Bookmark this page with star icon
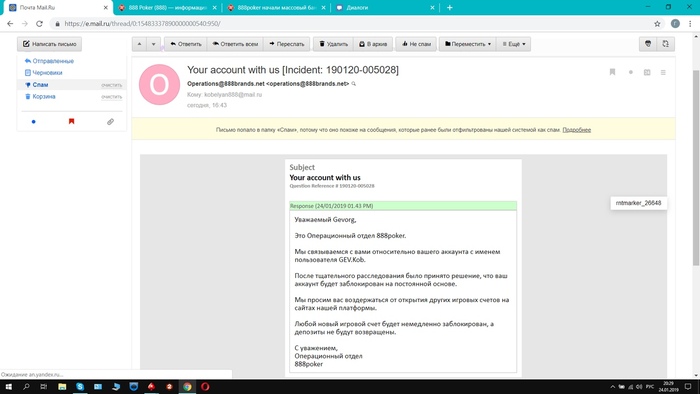The image size is (700, 394). 657,24
